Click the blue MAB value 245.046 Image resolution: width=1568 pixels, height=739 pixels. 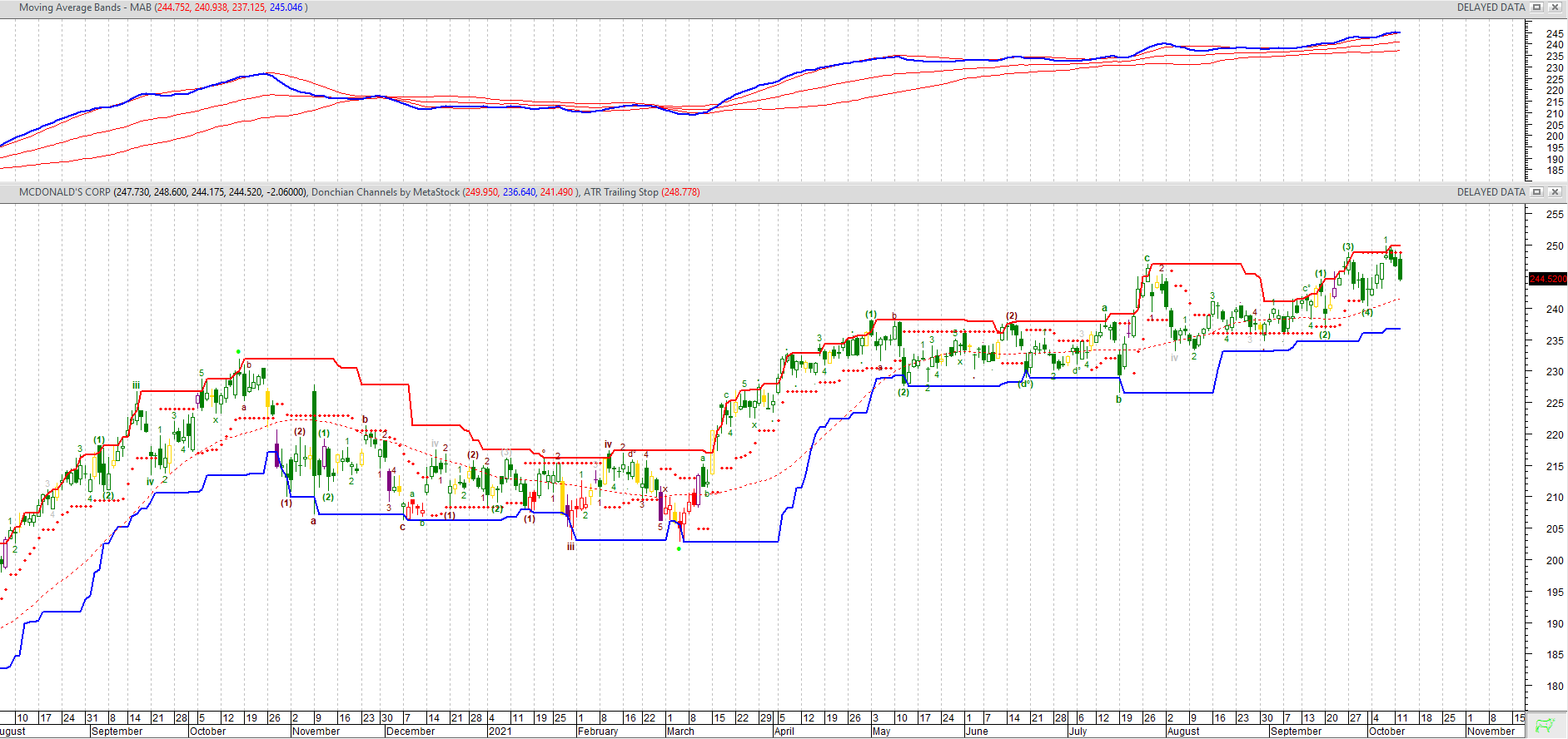click(x=286, y=7)
